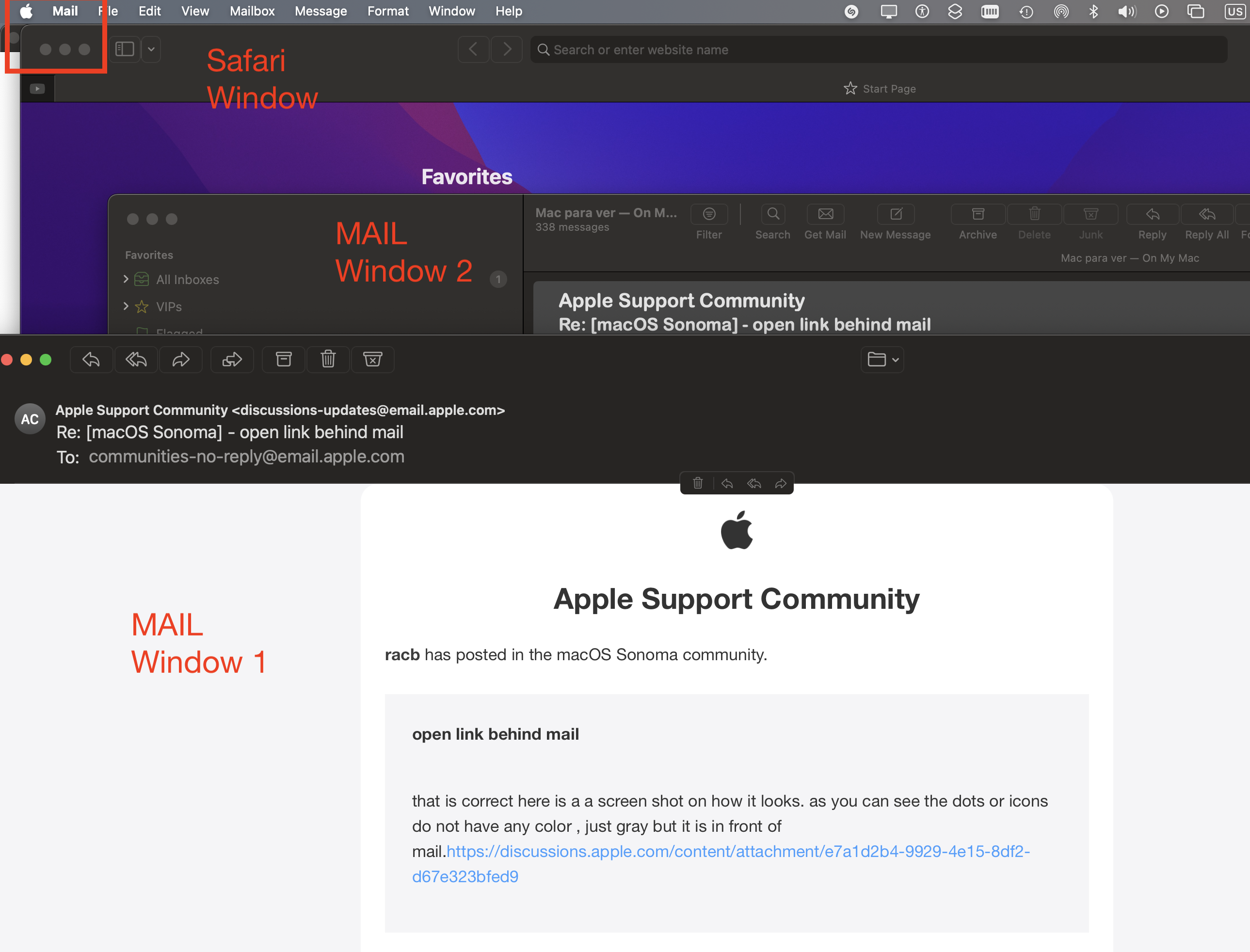
Task: Click the Redirect icon in Mail Window 1
Action: [232, 359]
